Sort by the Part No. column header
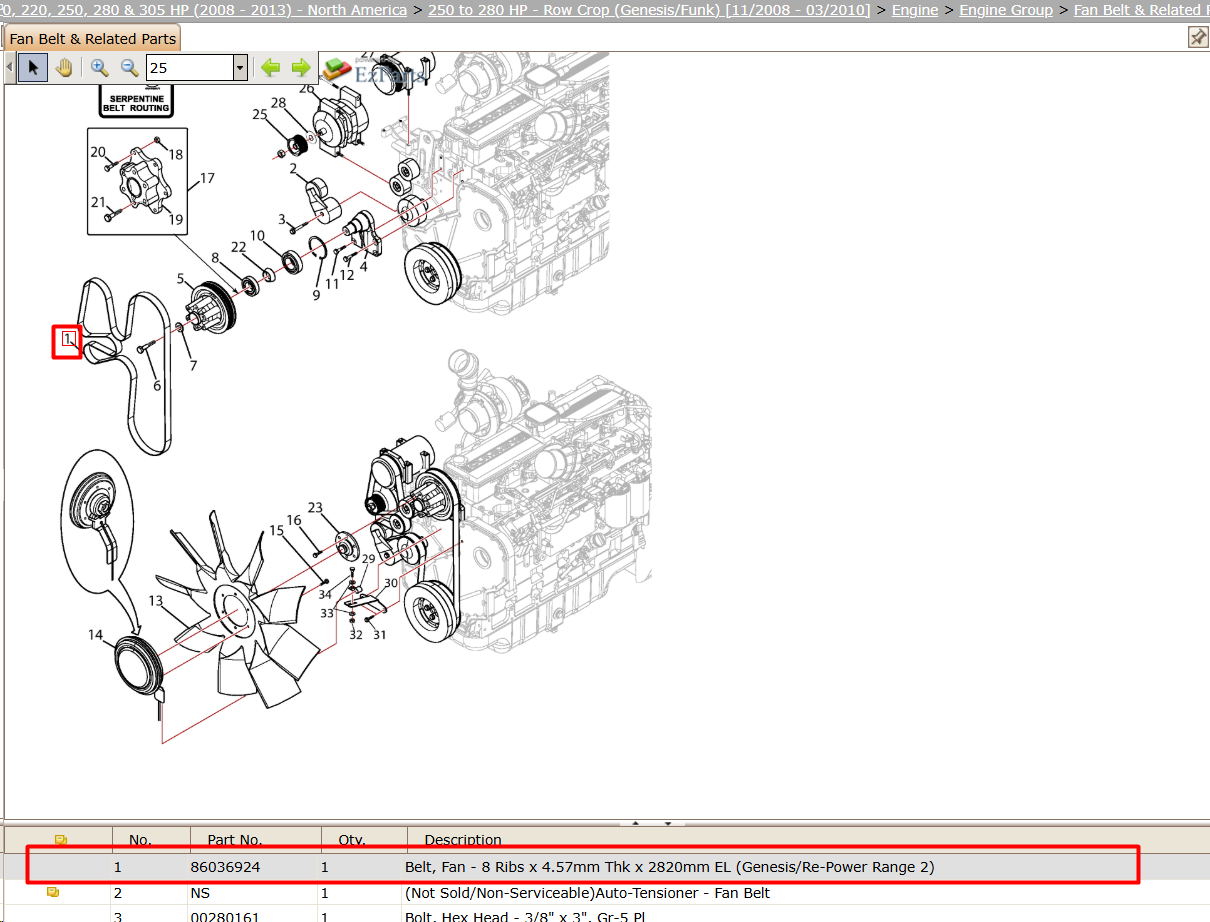Image resolution: width=1210 pixels, height=922 pixels. 235,840
